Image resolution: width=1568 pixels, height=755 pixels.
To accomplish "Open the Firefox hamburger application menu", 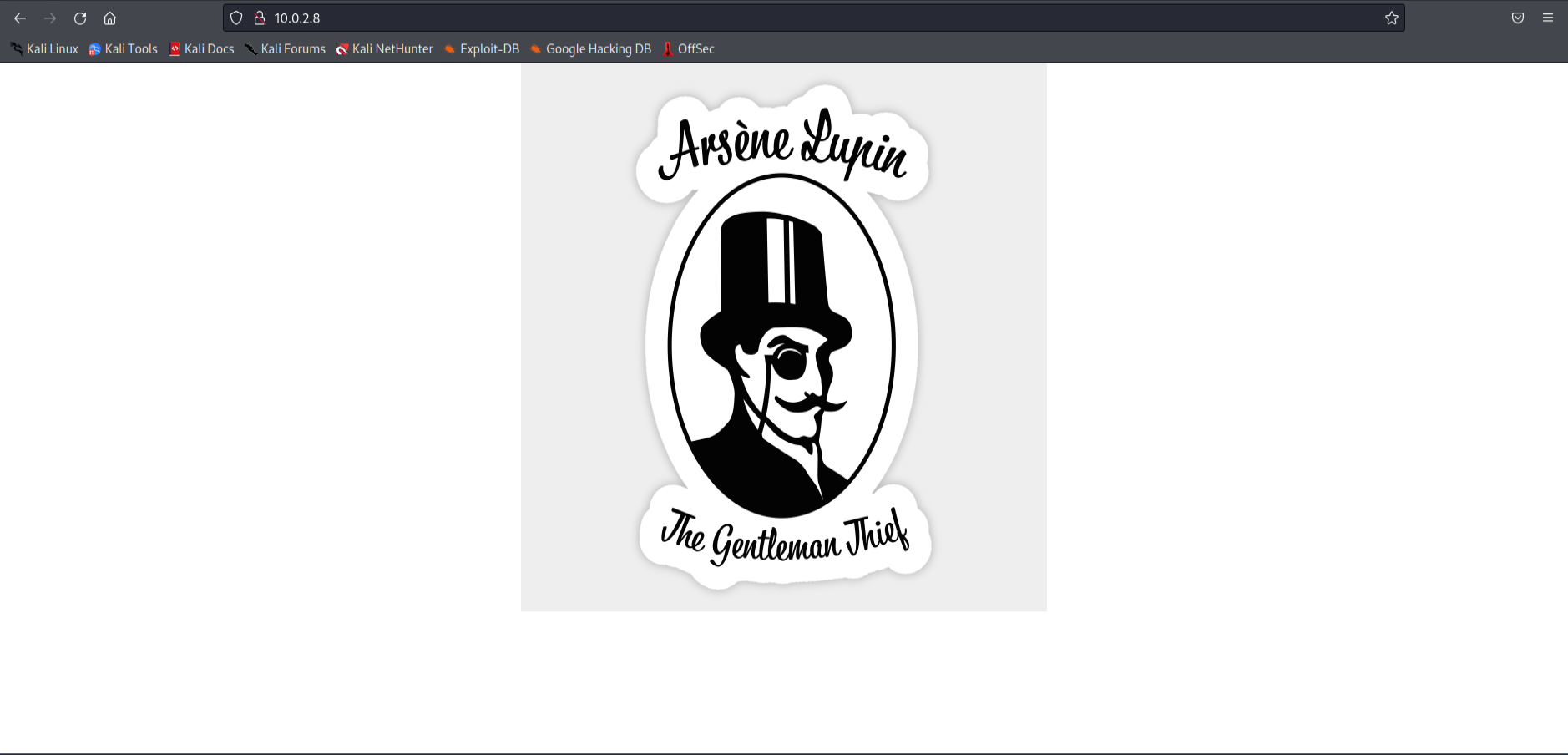I will [1548, 18].
